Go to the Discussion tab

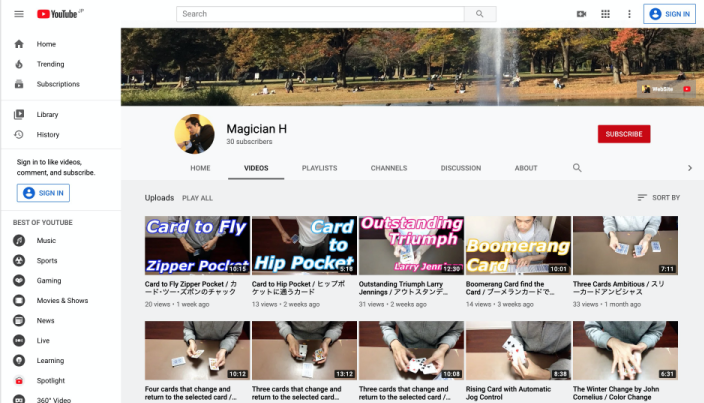click(x=461, y=168)
